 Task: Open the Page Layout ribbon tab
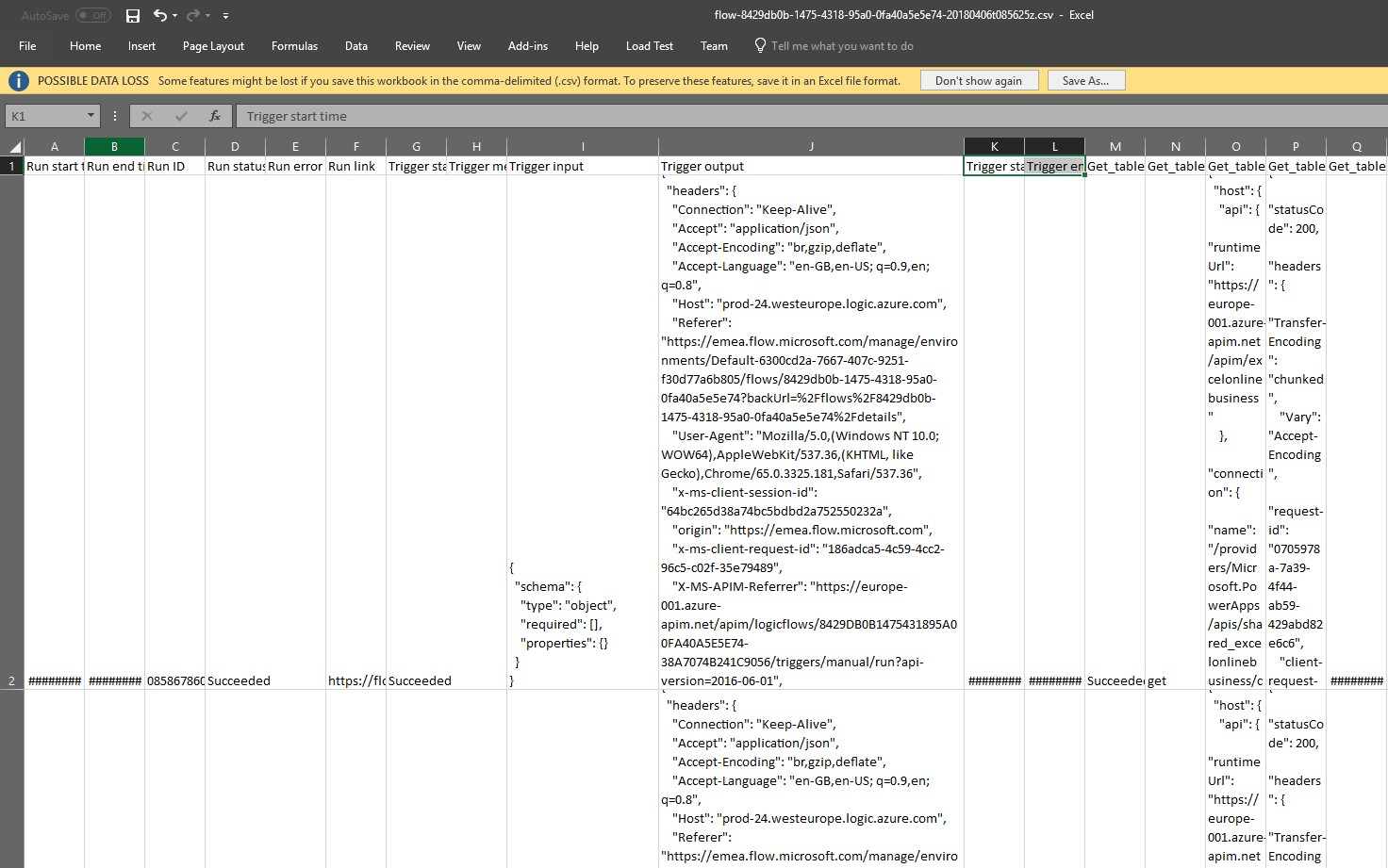(x=213, y=45)
